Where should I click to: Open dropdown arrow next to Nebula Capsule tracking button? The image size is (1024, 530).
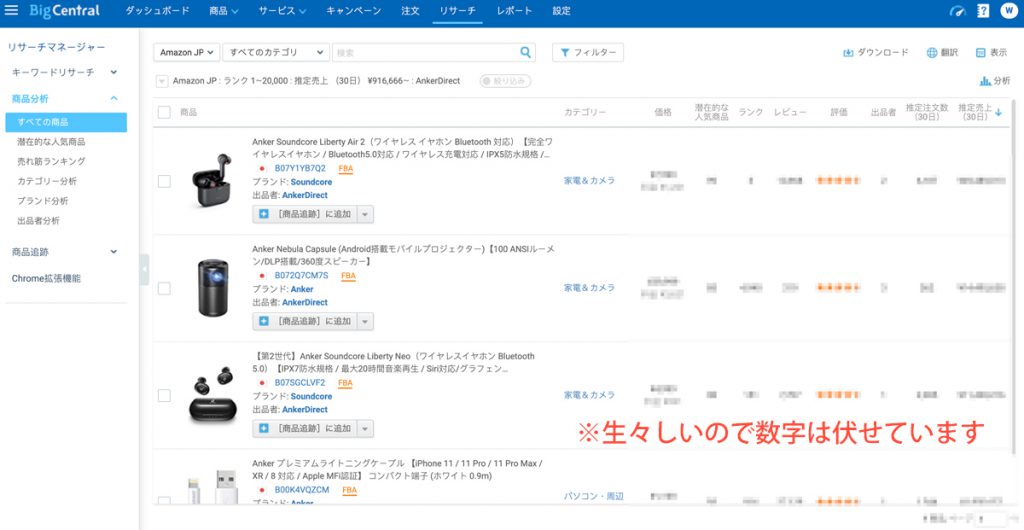pyautogui.click(x=366, y=321)
